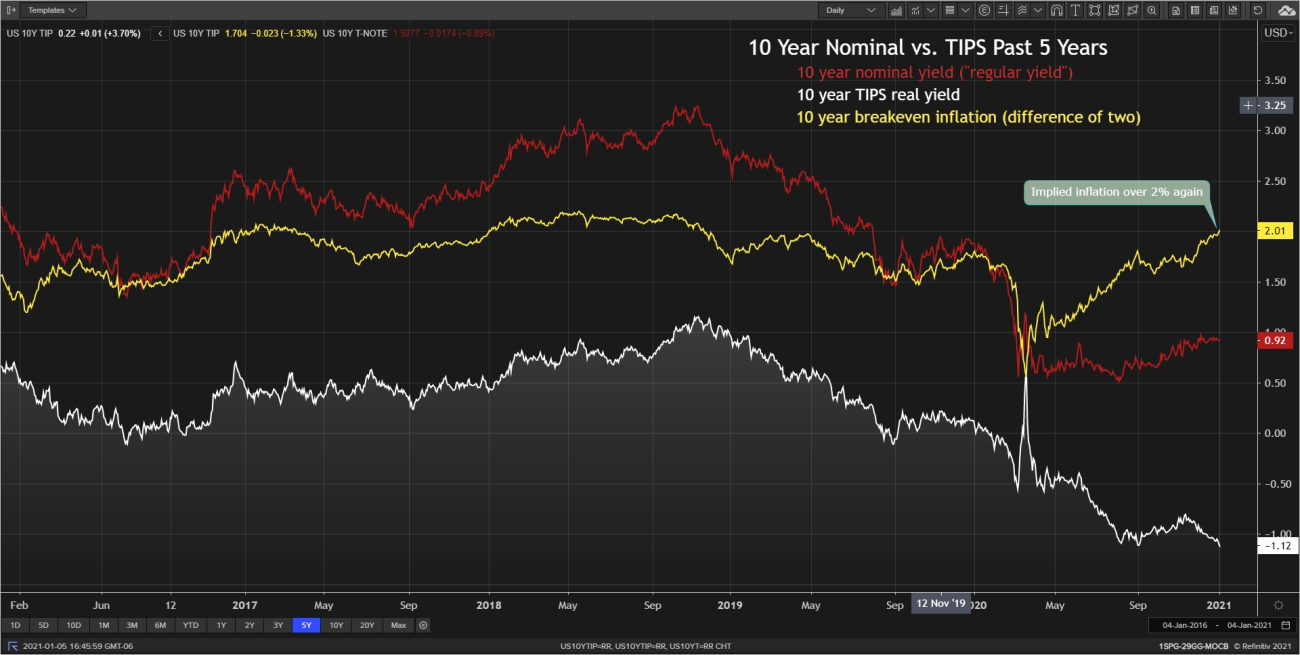Activate the zoom magnifier tool

[x=1152, y=10]
